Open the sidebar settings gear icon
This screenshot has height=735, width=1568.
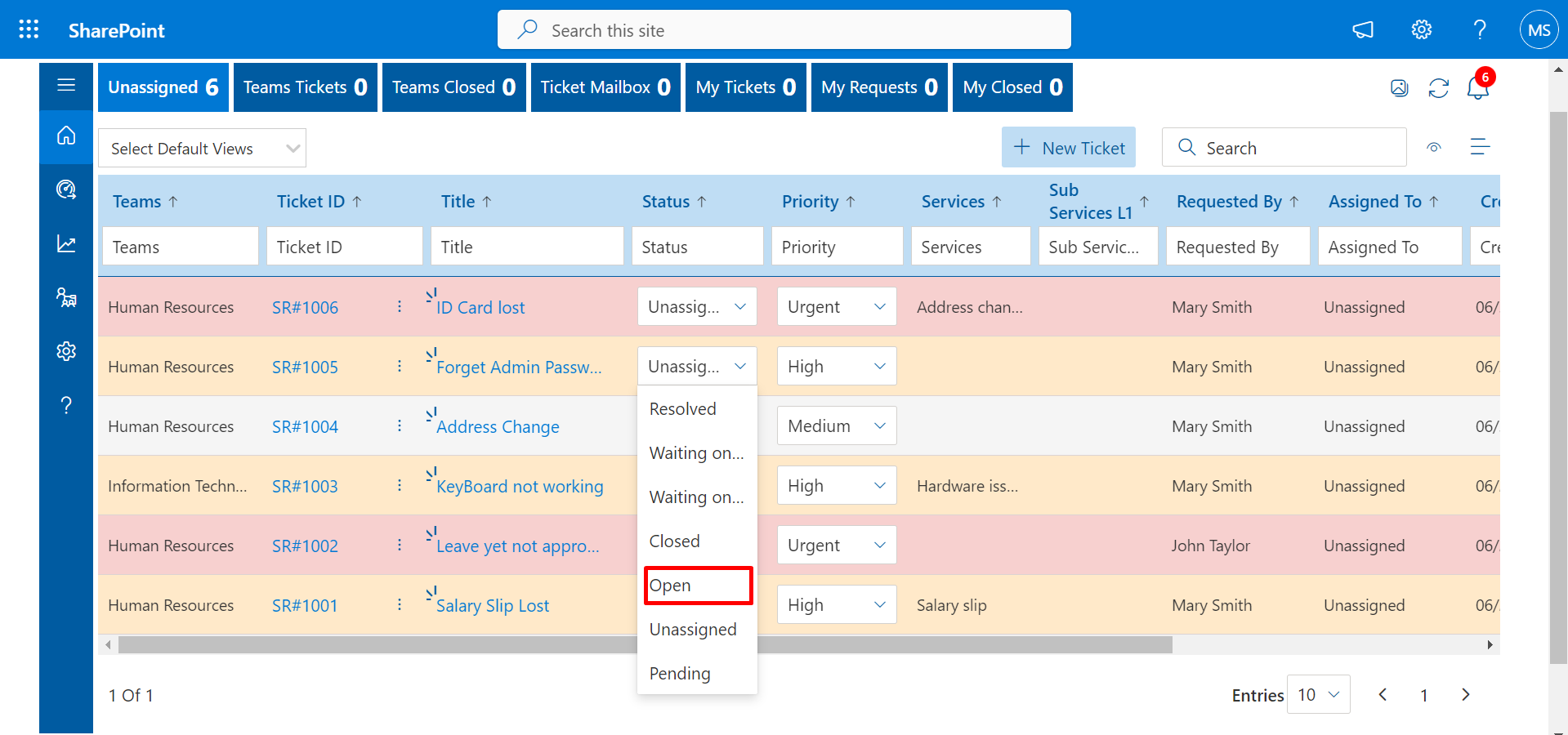point(66,351)
